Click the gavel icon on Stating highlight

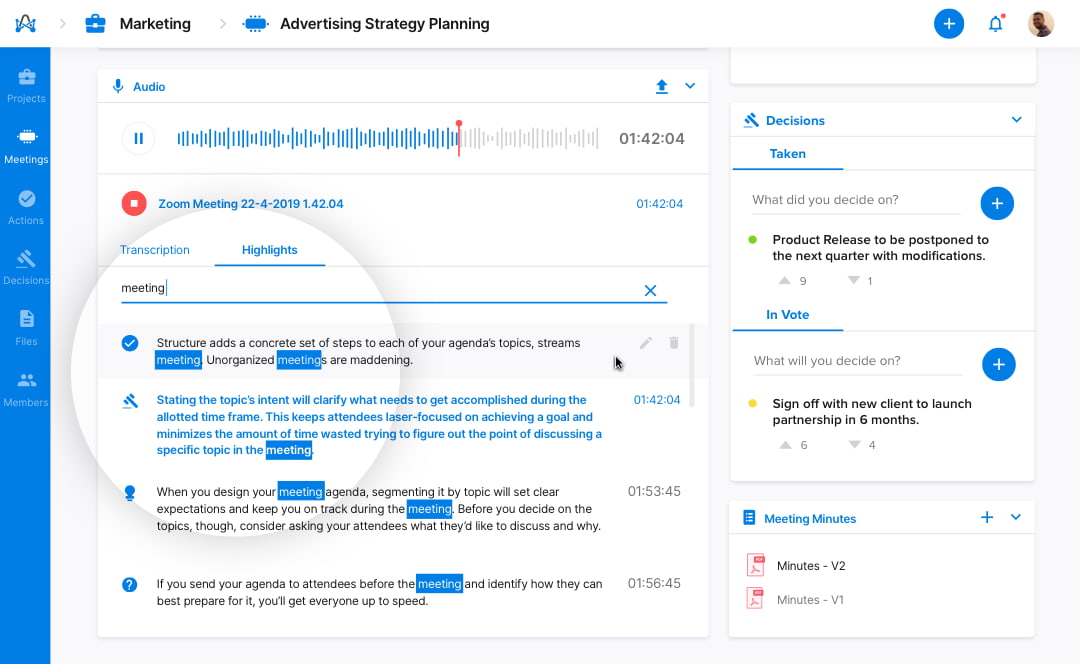click(130, 401)
